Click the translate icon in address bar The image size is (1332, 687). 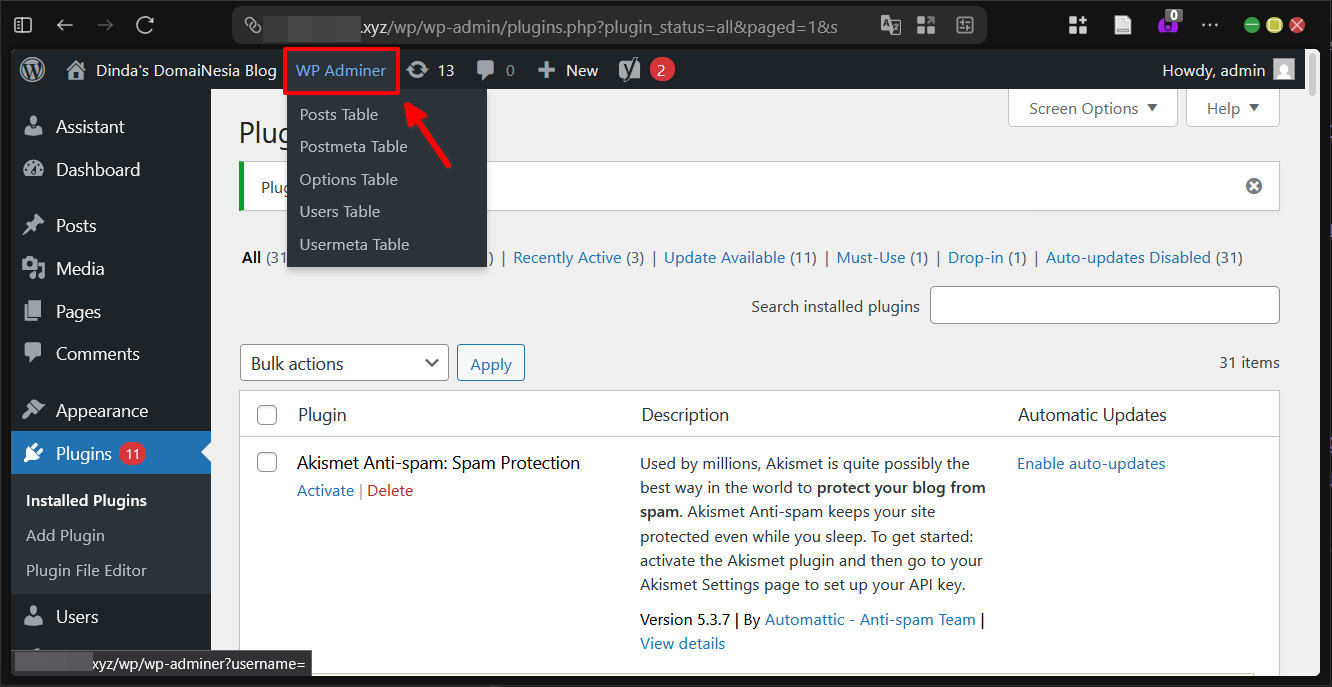(890, 25)
